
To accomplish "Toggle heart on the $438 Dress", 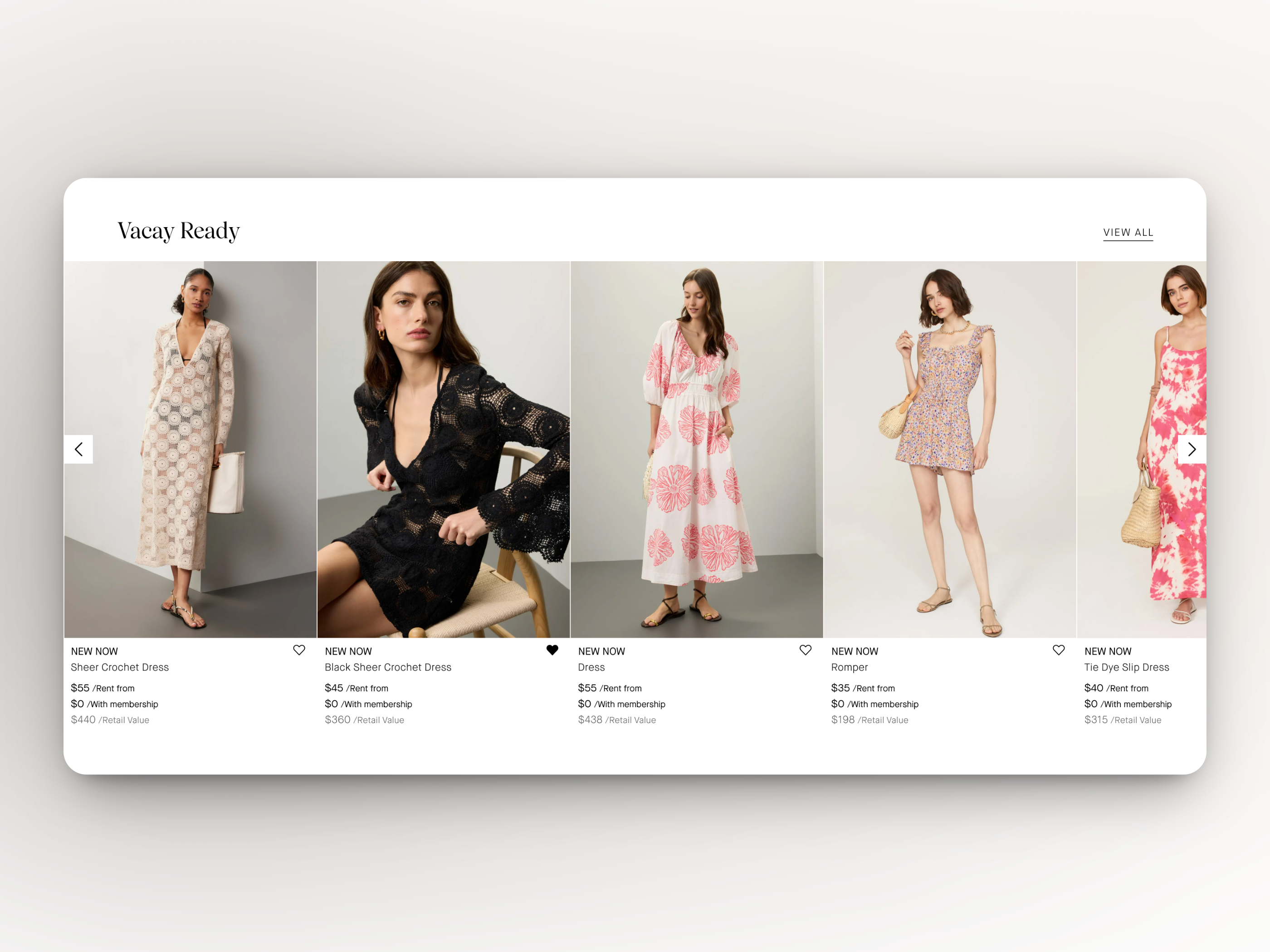I will coord(806,650).
